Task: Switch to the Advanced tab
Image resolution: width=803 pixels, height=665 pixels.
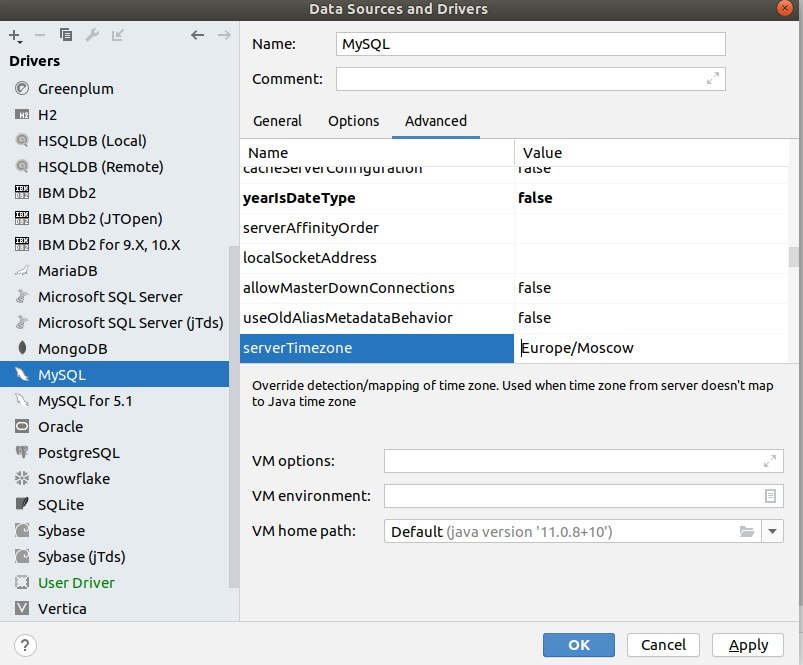Action: pyautogui.click(x=436, y=121)
